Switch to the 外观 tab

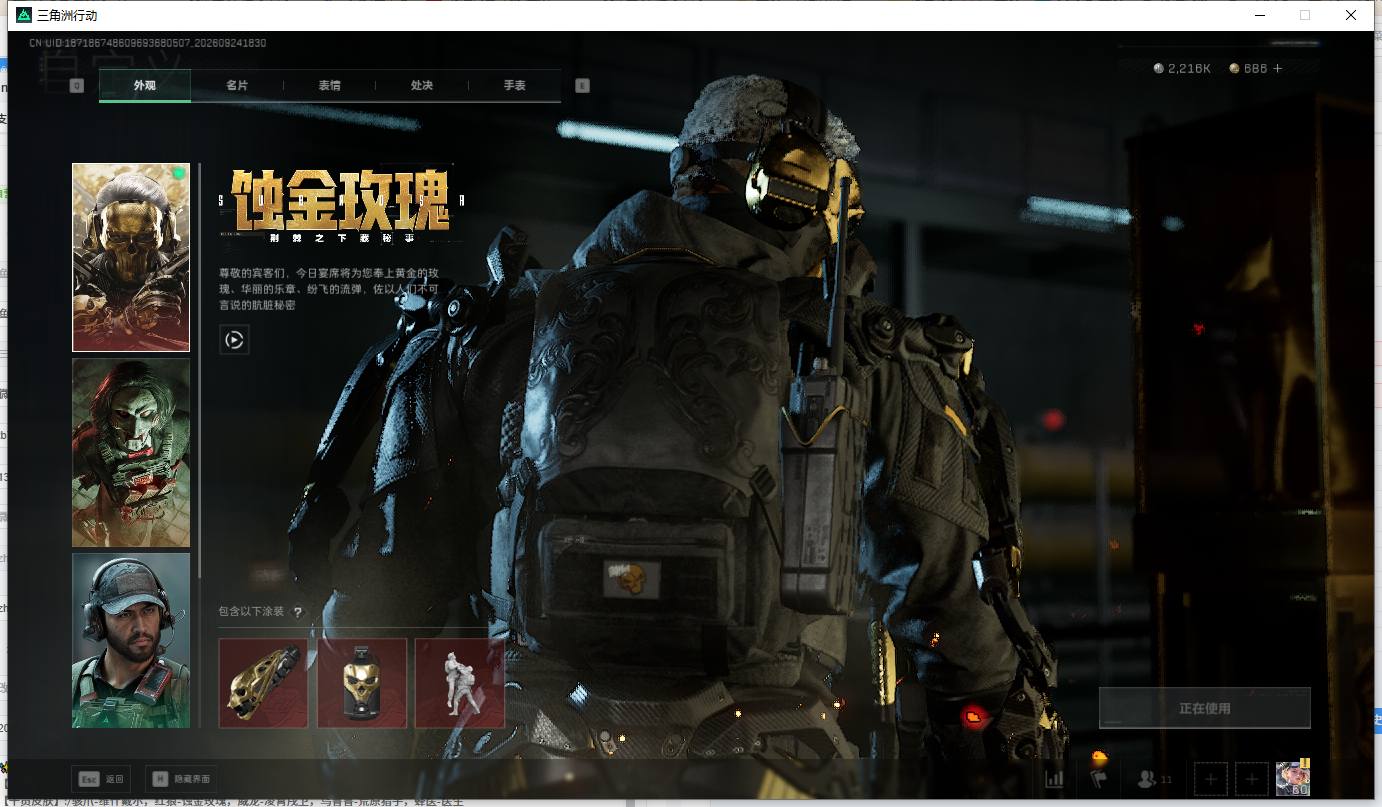145,86
